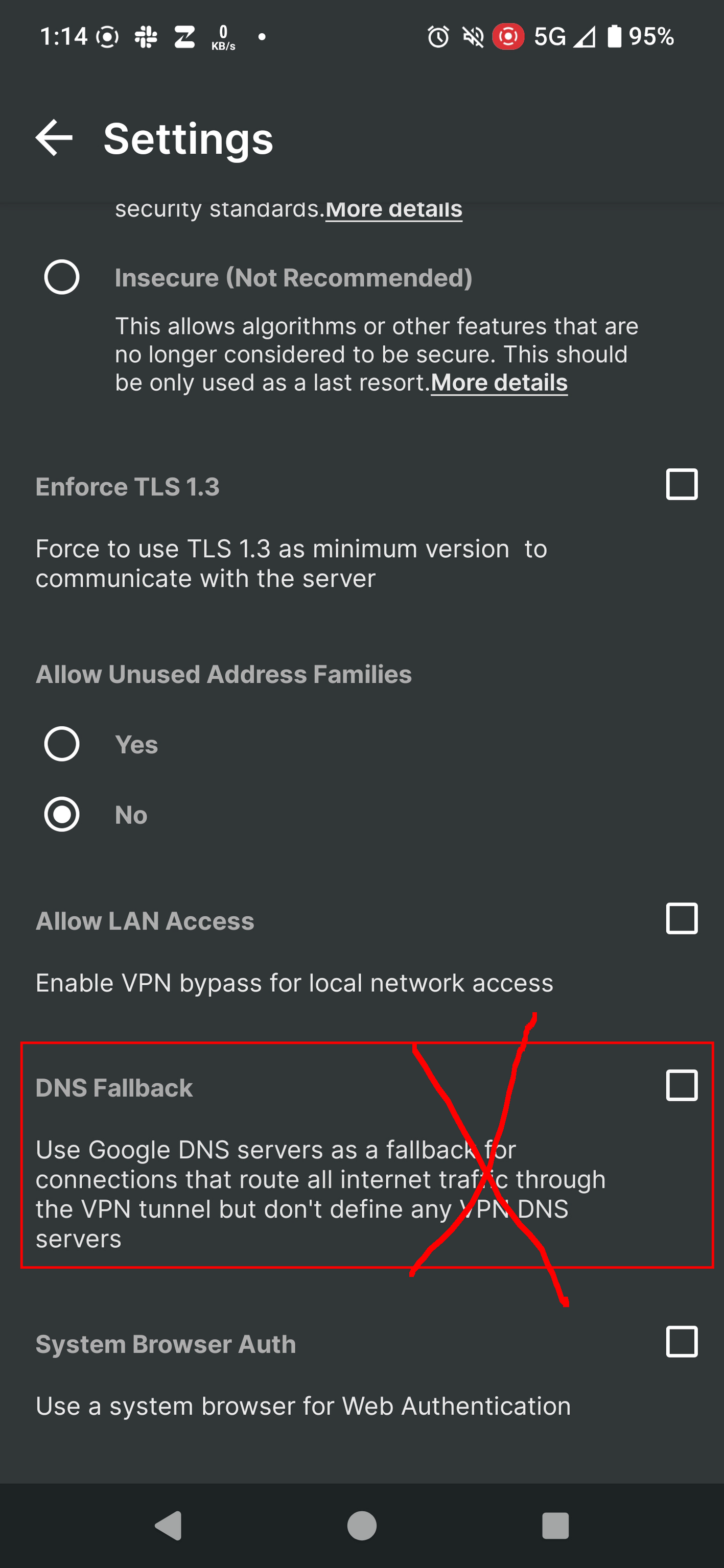Choose Yes for Allow Unused Address Families
Viewport: 724px width, 1568px height.
tap(61, 744)
